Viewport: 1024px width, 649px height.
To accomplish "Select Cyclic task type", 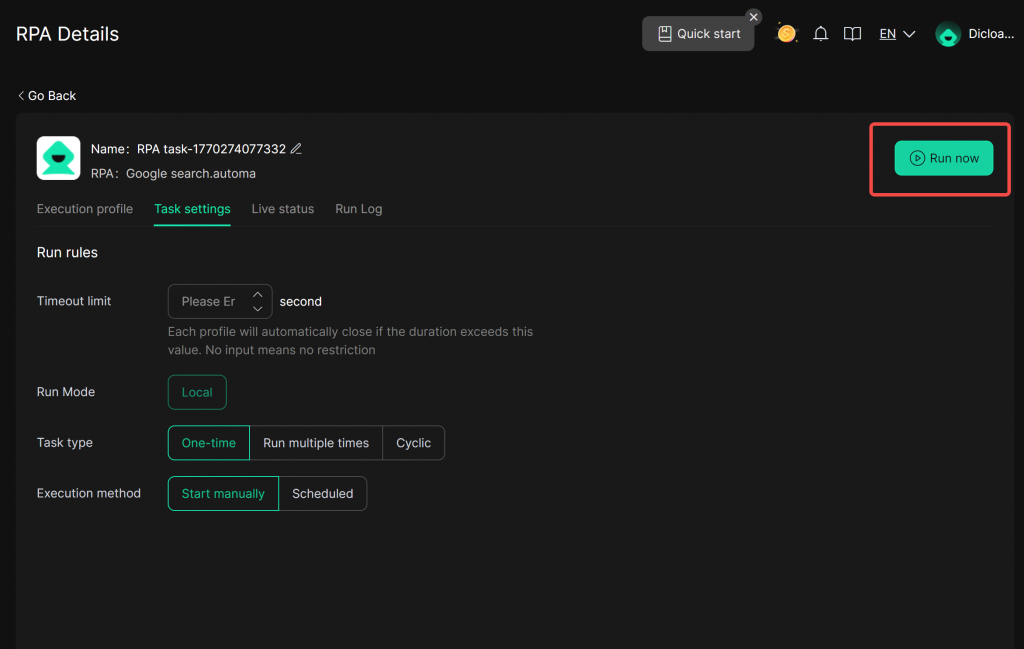I will [x=413, y=443].
